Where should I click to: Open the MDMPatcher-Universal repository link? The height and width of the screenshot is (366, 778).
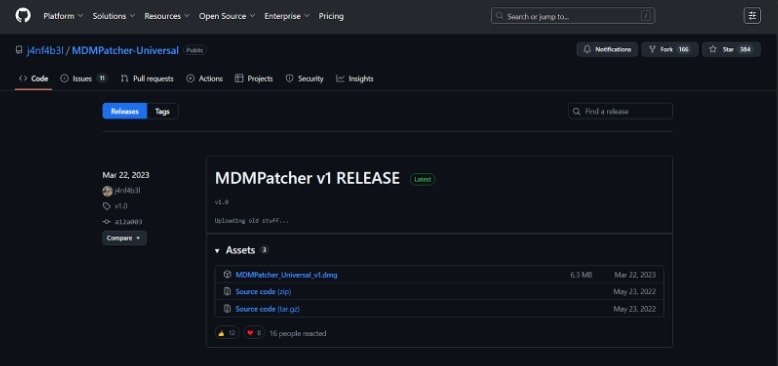(x=125, y=51)
